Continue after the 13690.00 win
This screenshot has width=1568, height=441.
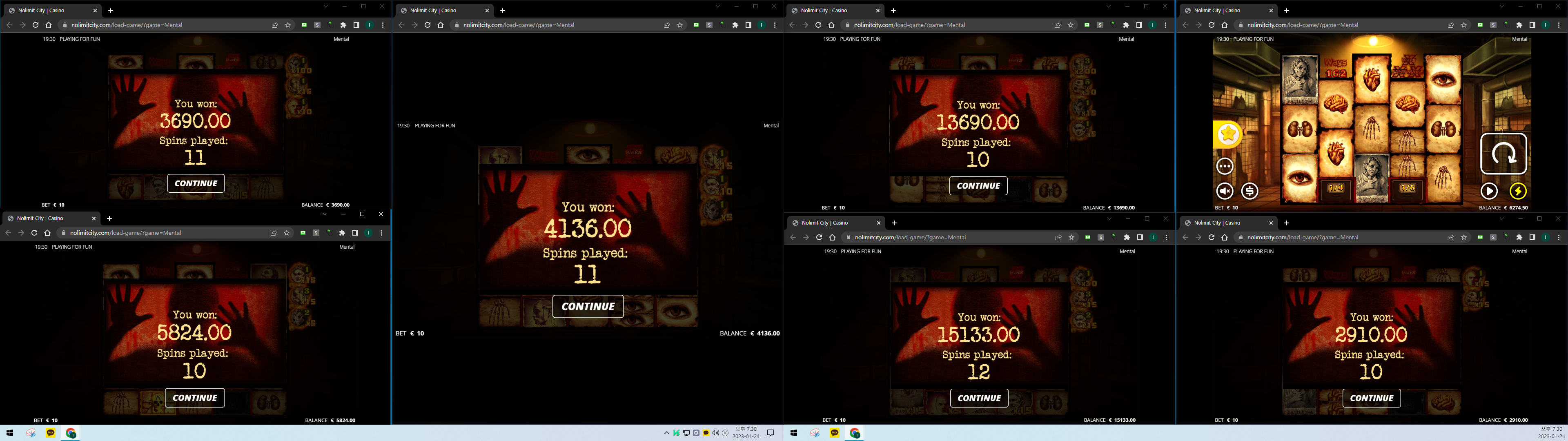point(979,186)
